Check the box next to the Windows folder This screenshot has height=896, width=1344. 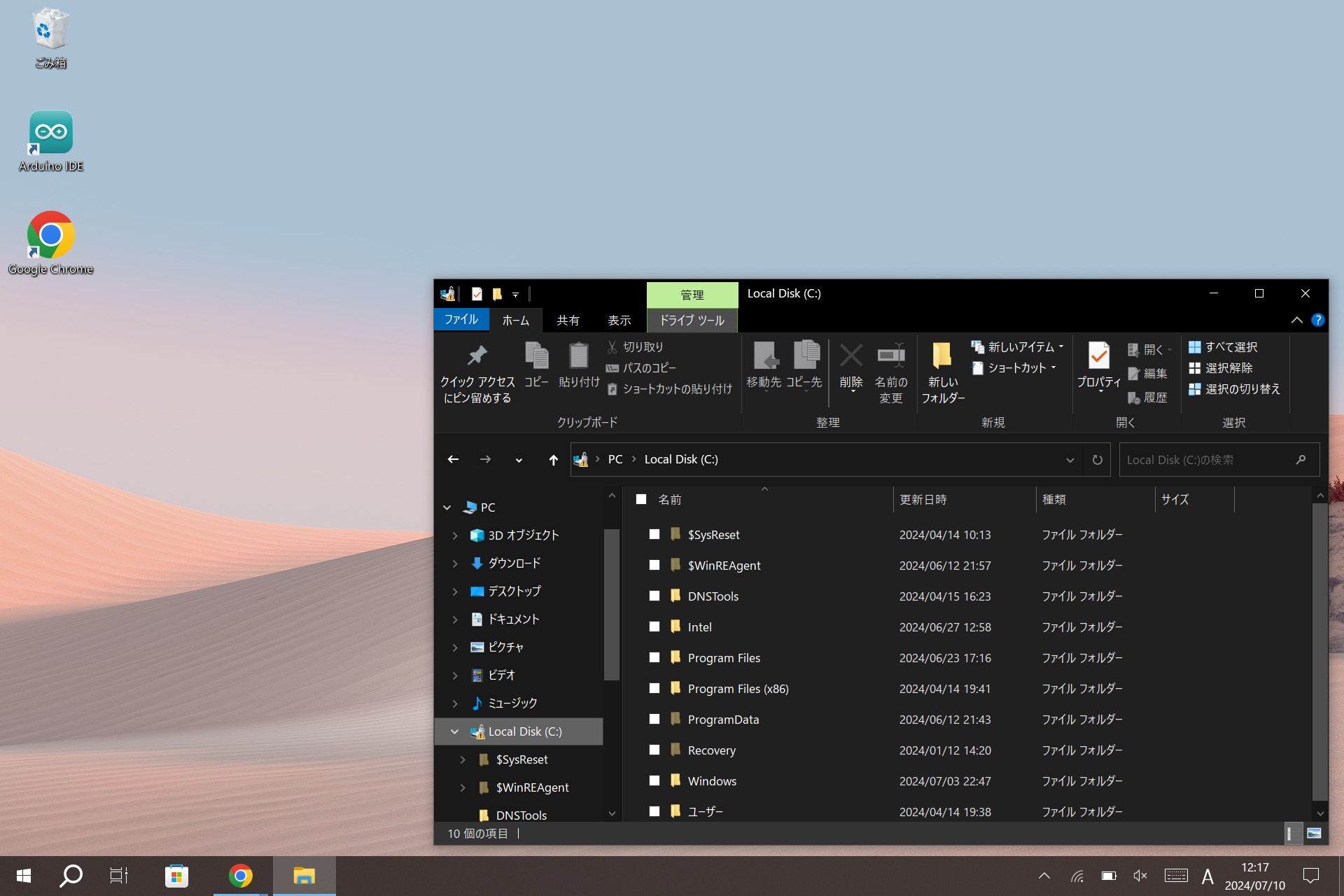coord(654,780)
